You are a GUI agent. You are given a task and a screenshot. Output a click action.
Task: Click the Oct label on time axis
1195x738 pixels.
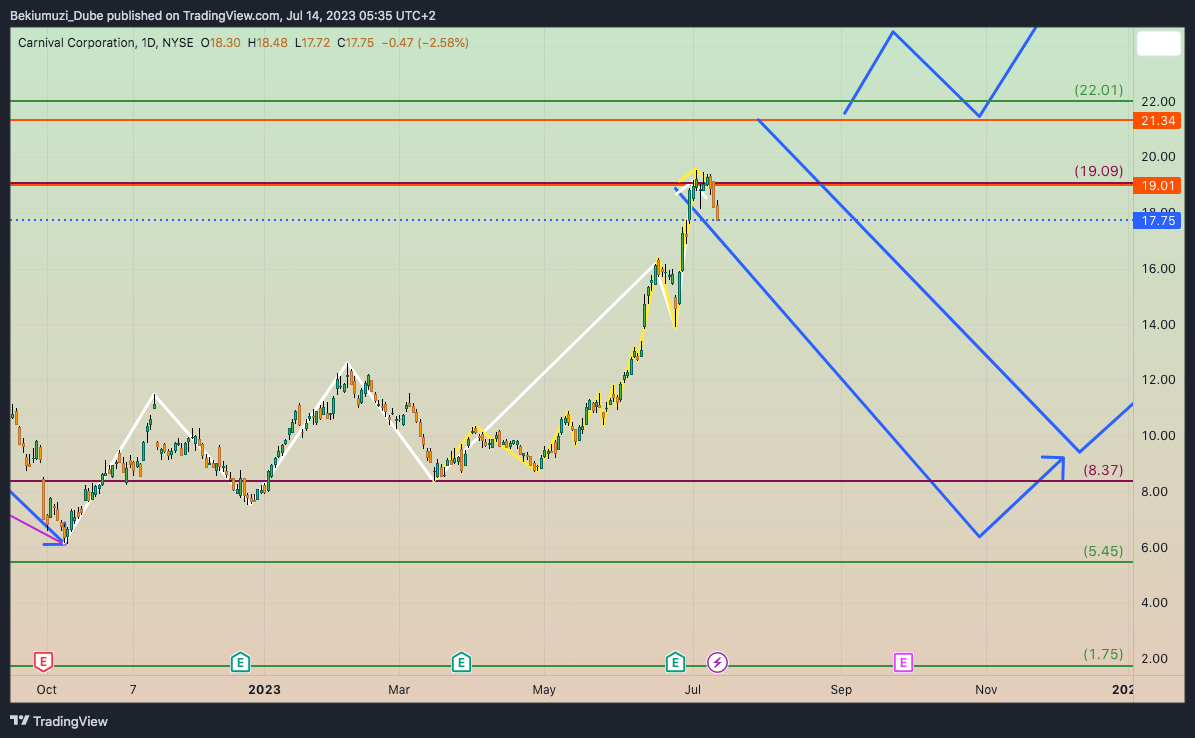pos(46,689)
